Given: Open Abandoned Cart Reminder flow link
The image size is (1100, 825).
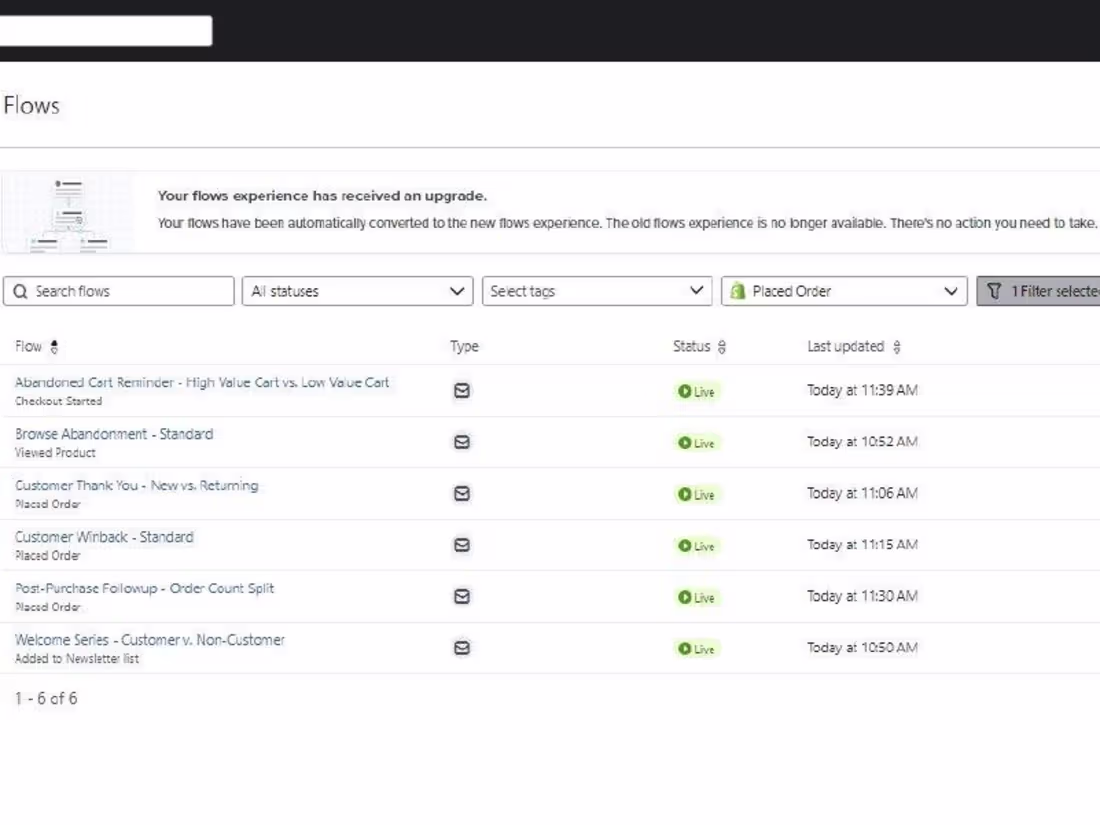Looking at the screenshot, I should click(202, 383).
